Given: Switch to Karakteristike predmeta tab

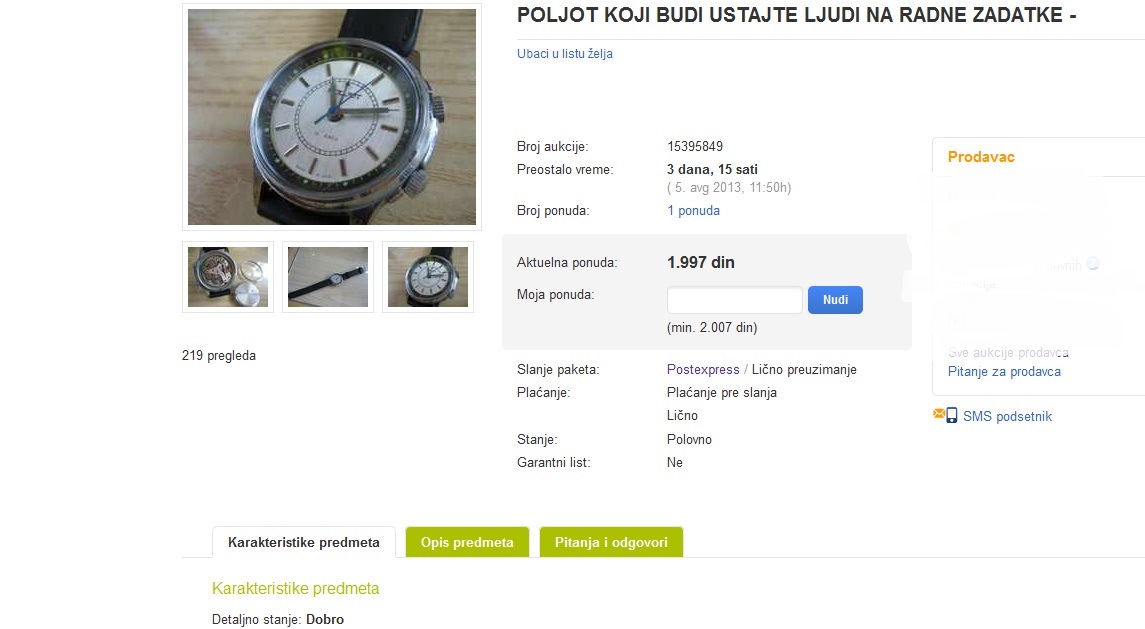Looking at the screenshot, I should point(304,542).
